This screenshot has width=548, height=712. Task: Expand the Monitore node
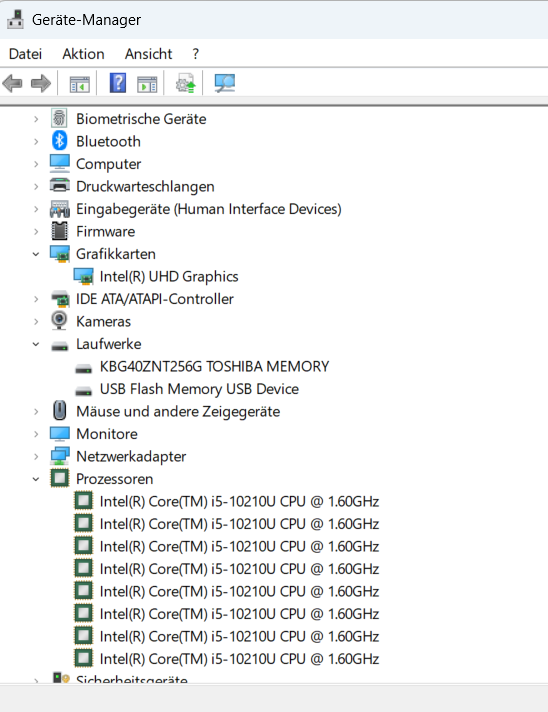click(36, 434)
